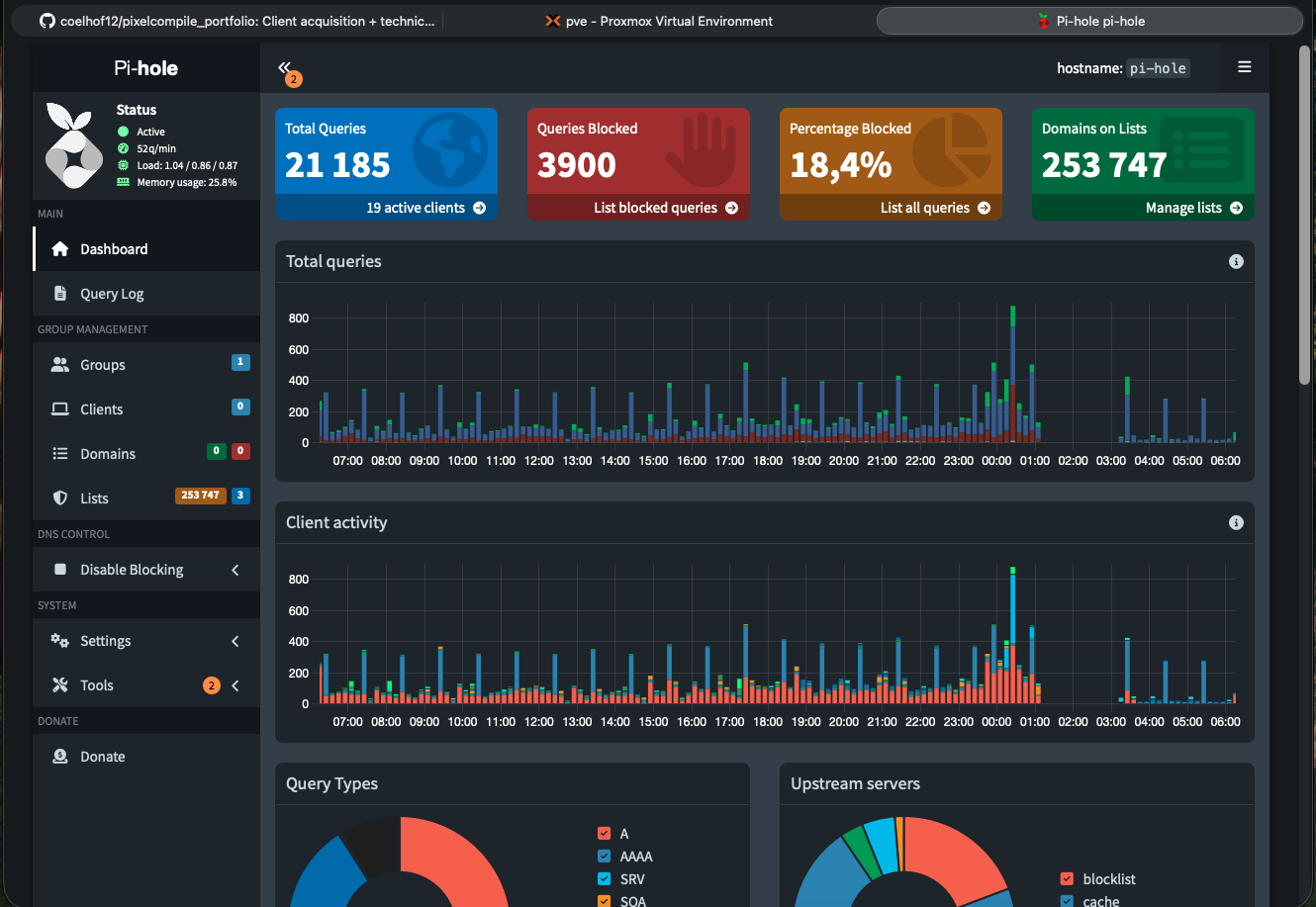Click the Domains list icon in sidebar

(x=60, y=454)
